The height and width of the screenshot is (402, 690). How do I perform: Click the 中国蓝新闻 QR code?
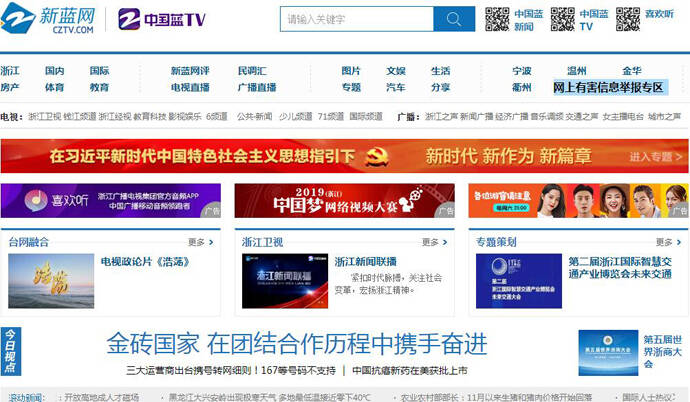tap(497, 19)
